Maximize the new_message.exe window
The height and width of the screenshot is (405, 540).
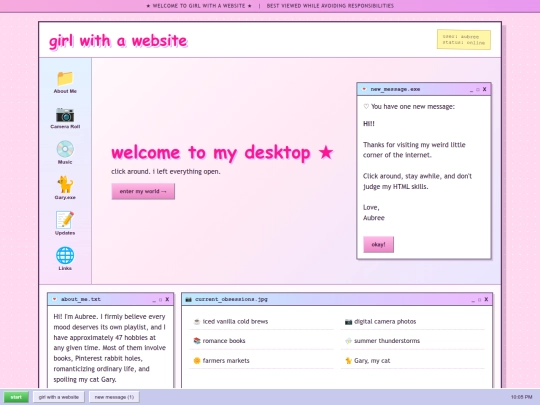click(x=478, y=90)
